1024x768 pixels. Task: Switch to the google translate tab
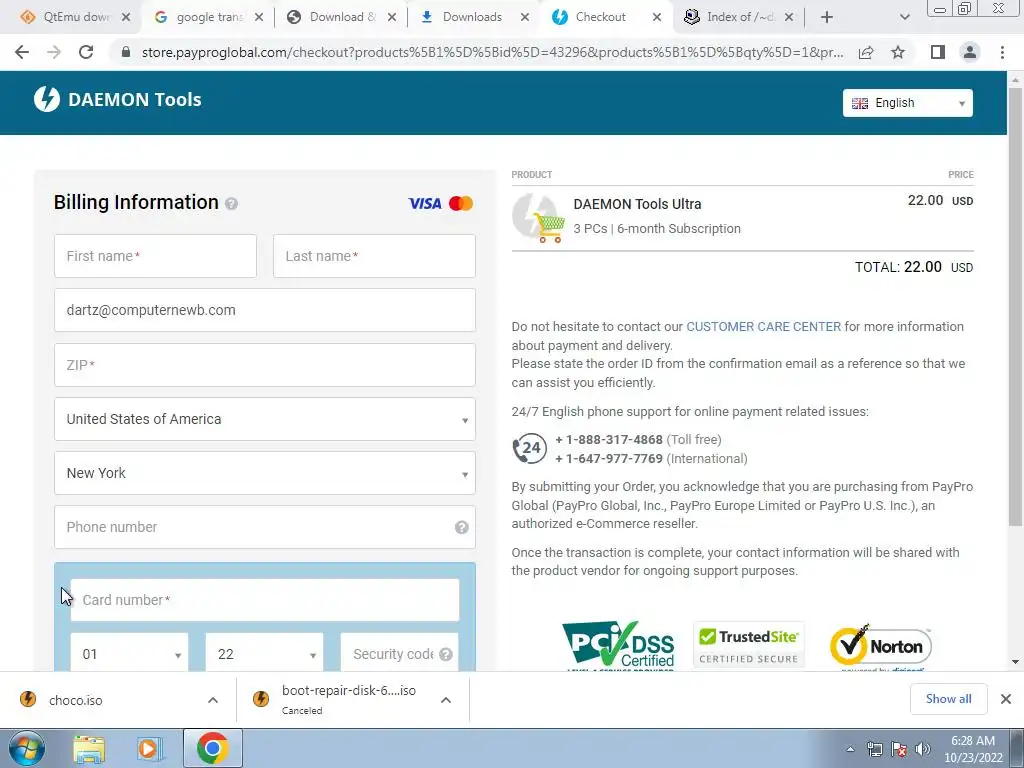201,17
